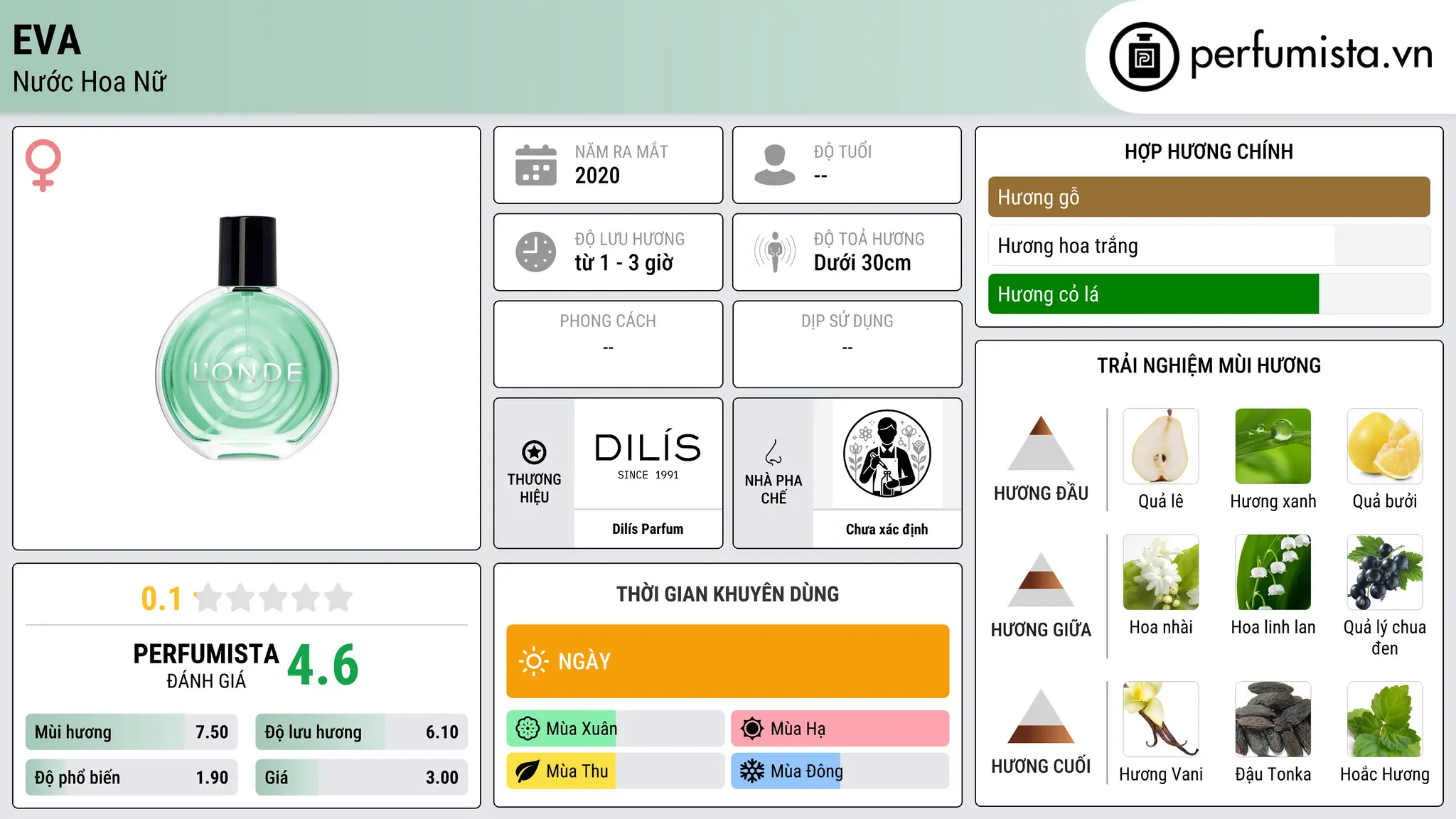Select the Hương cỏ lá accord bar
1456x819 pixels.
pos(1209,294)
